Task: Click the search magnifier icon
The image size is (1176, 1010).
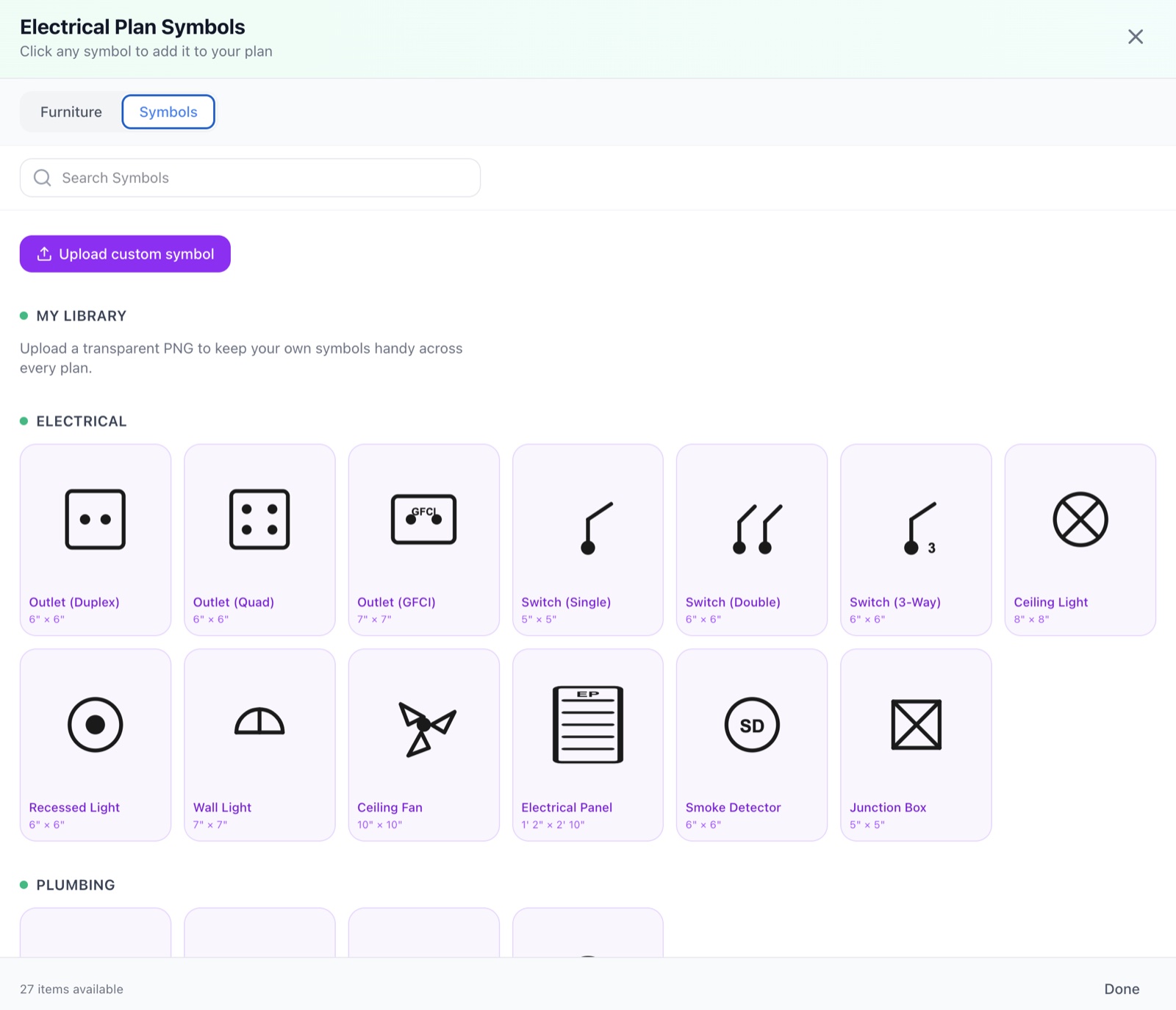Action: [43, 178]
